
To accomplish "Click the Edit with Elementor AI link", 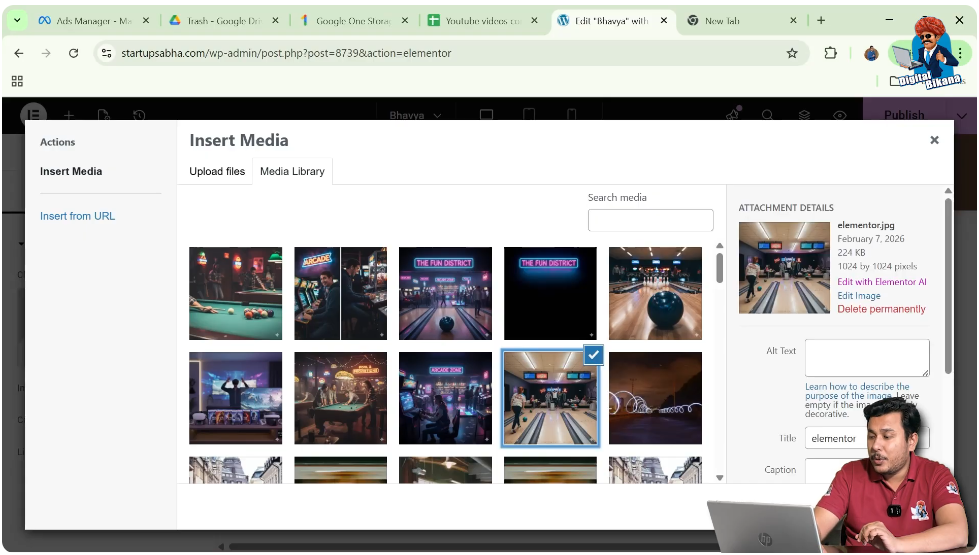I will [x=881, y=282].
